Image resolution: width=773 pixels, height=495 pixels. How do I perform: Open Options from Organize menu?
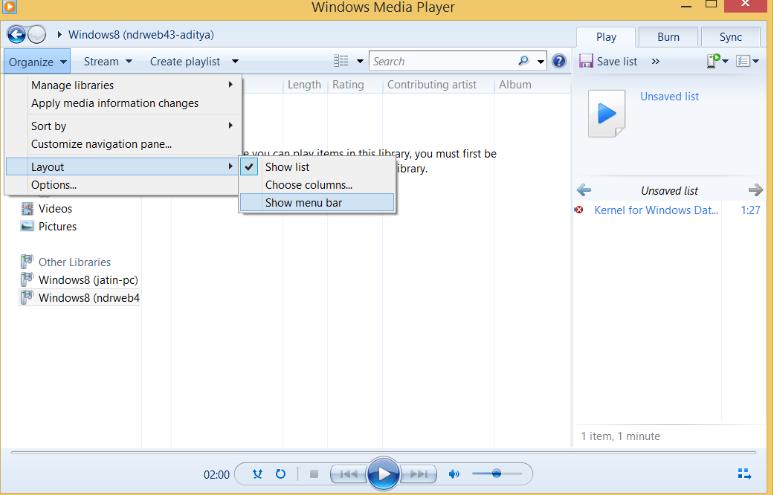point(124,185)
